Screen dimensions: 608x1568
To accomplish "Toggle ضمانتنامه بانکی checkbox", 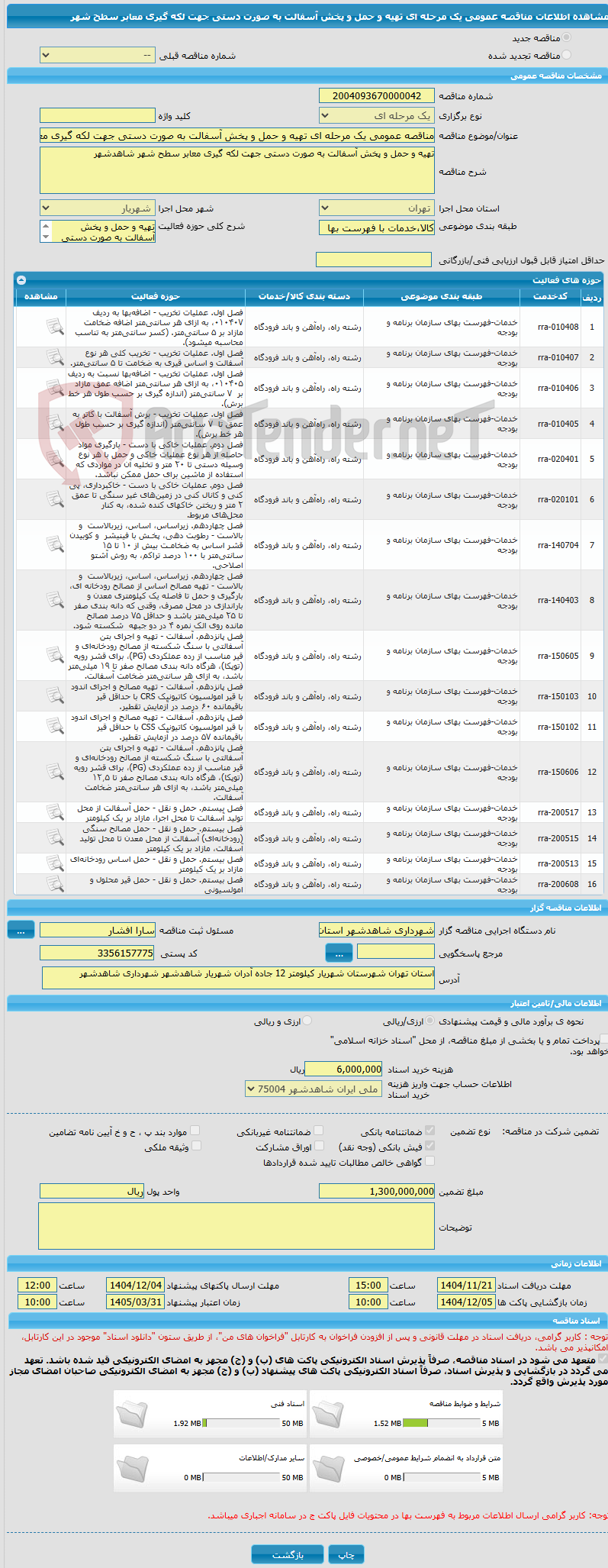I will point(430,1131).
